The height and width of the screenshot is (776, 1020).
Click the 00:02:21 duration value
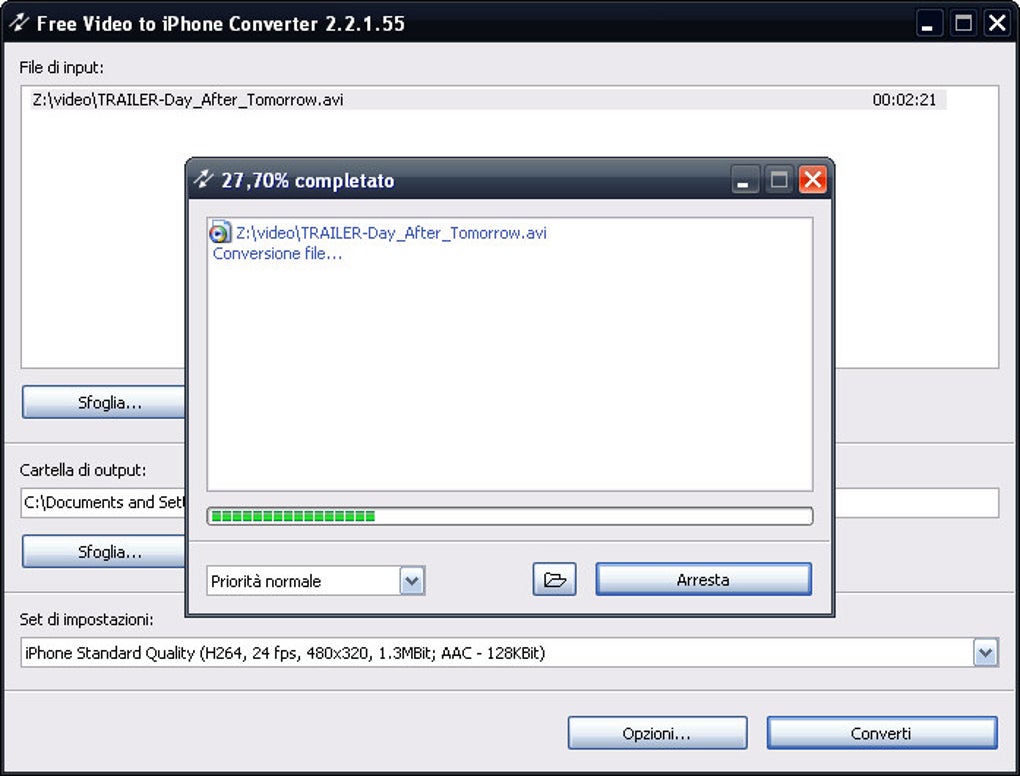point(904,100)
